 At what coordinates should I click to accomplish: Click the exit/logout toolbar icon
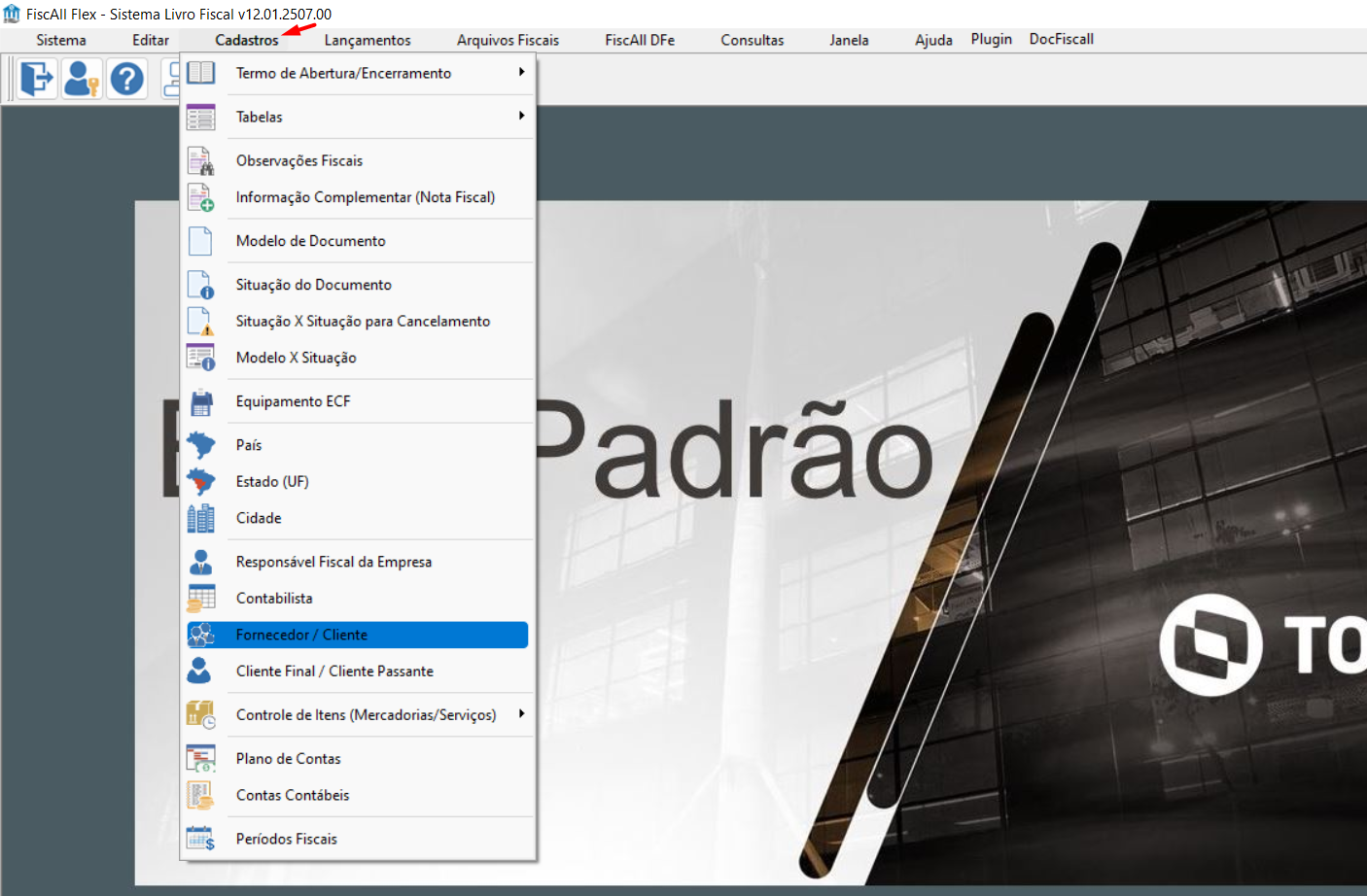37,79
